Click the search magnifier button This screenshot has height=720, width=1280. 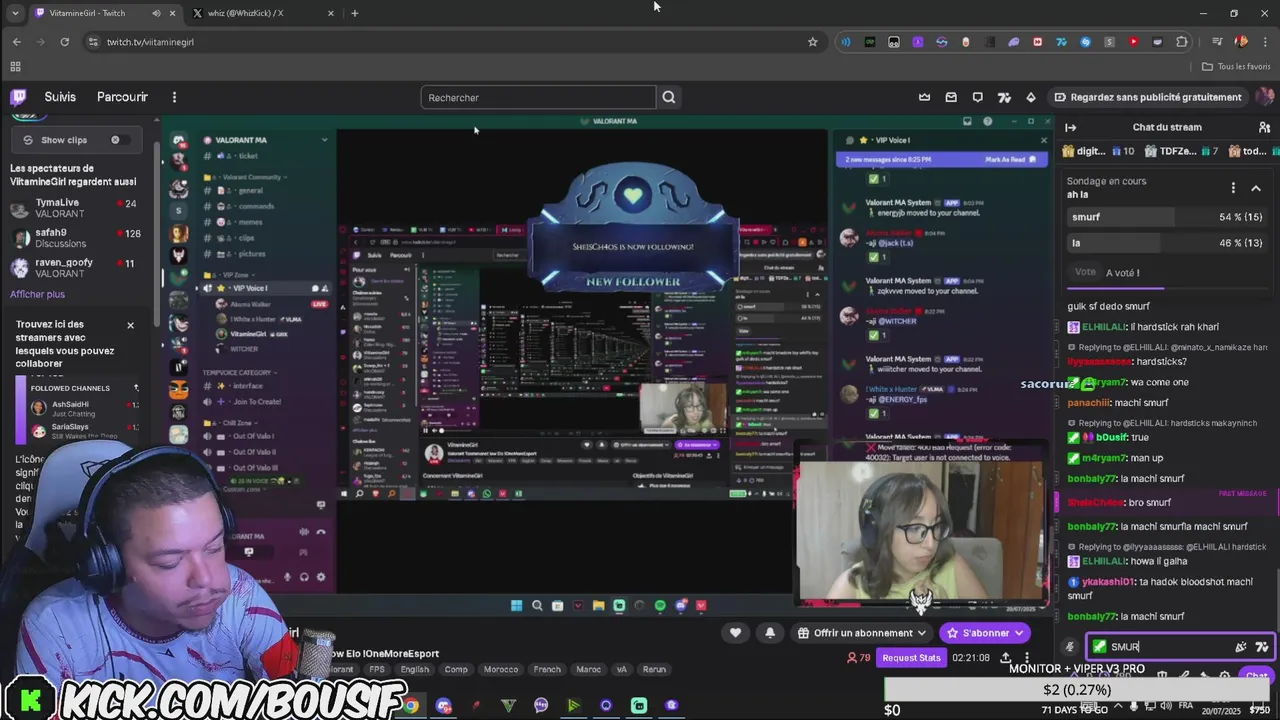[669, 97]
